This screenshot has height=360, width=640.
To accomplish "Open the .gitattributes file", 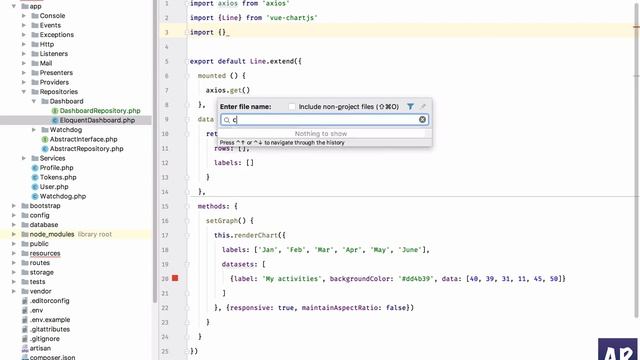I will (50, 329).
